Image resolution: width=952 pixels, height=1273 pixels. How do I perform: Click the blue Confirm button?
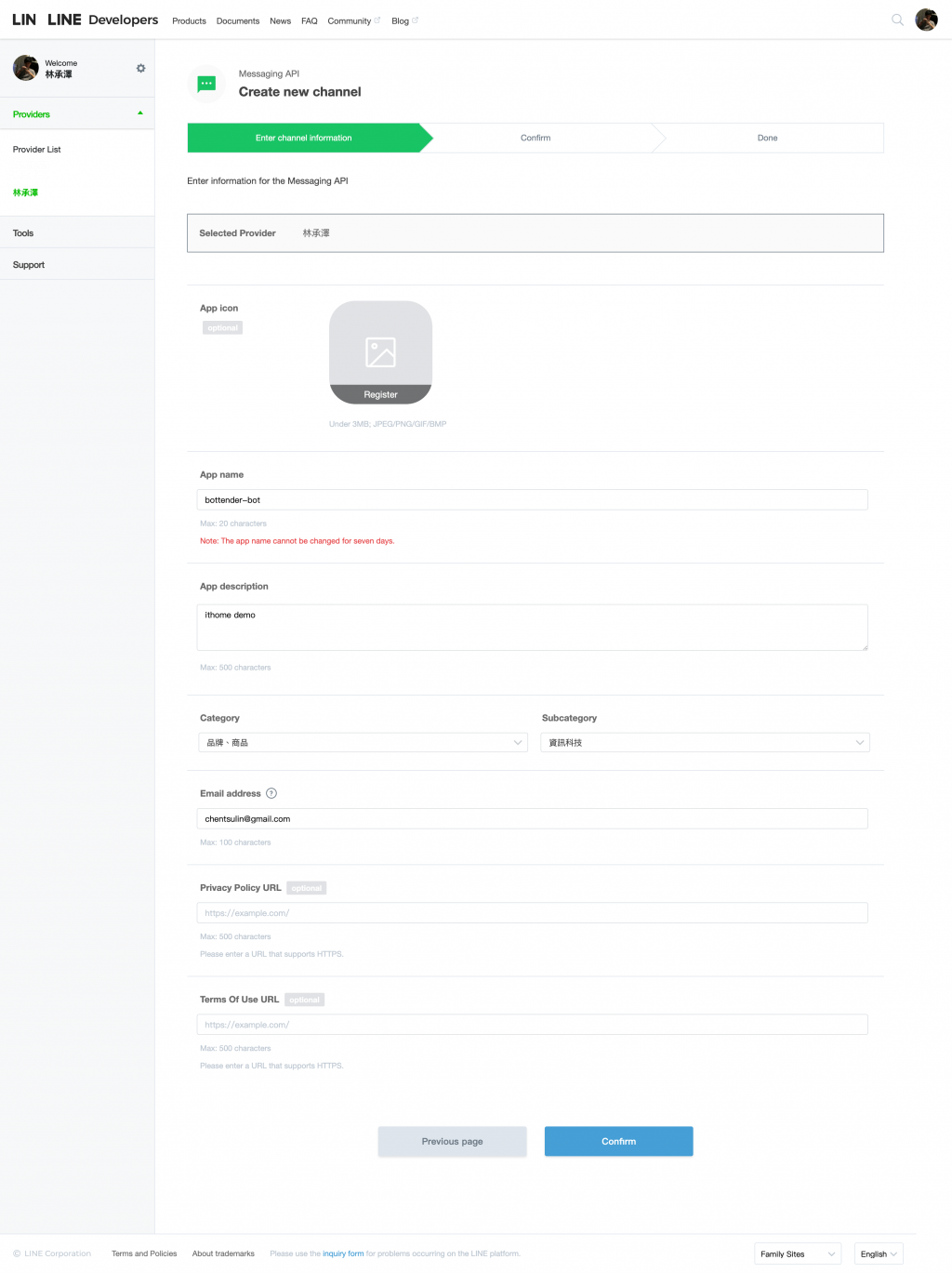point(618,1141)
